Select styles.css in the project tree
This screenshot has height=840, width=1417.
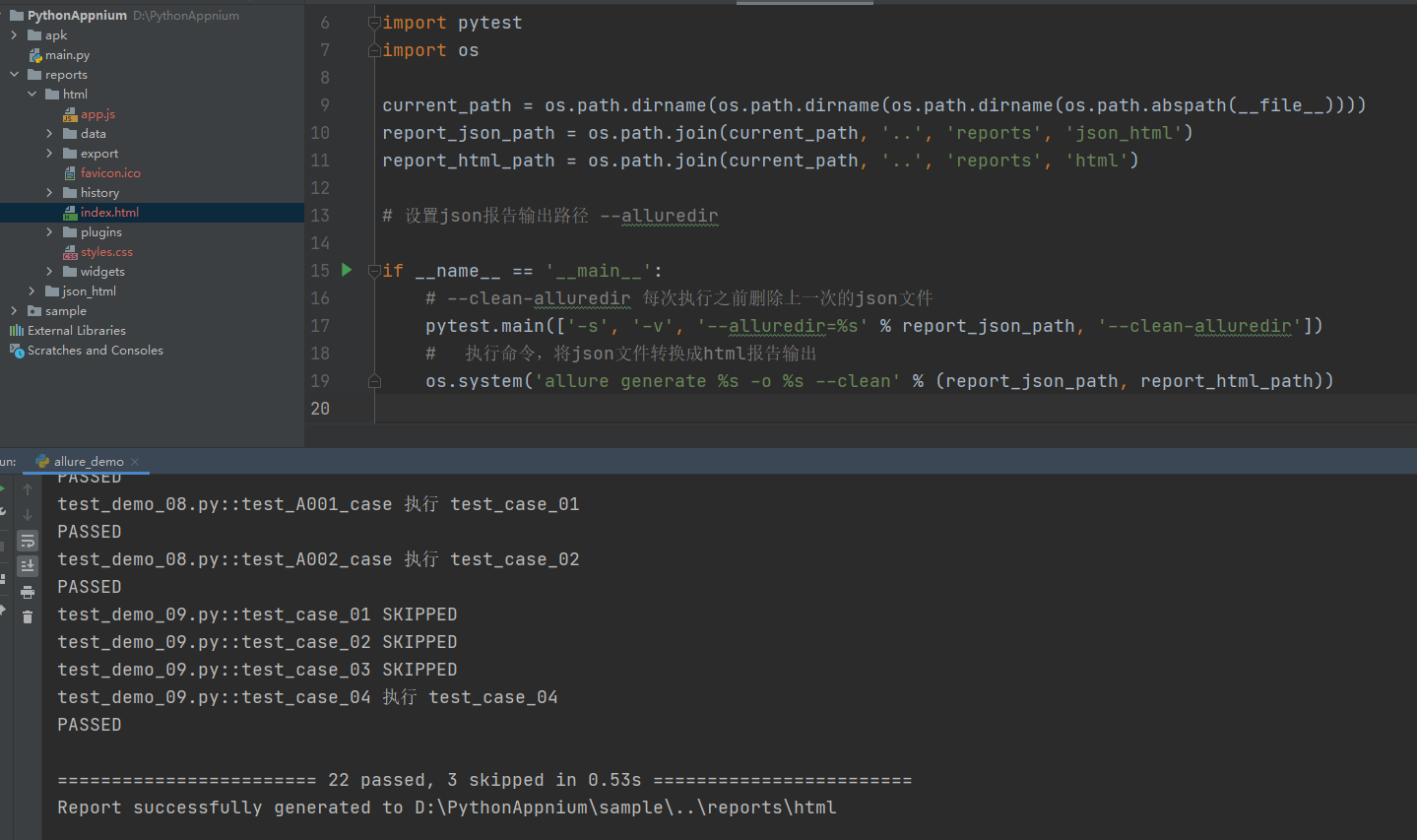coord(106,252)
